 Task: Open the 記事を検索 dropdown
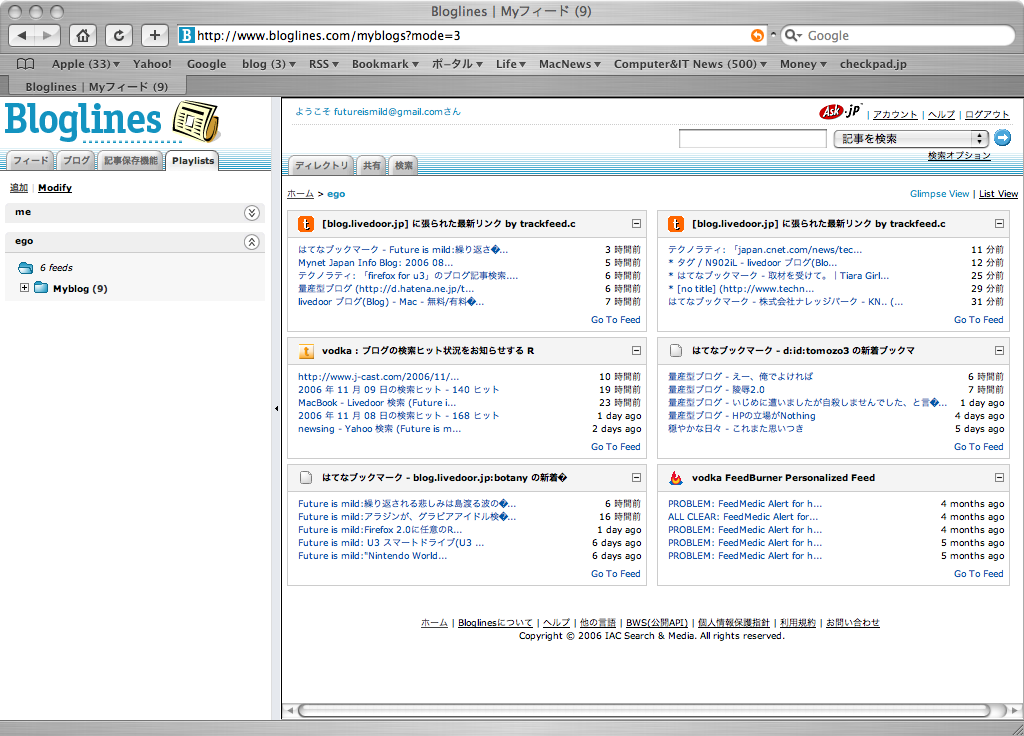point(910,138)
